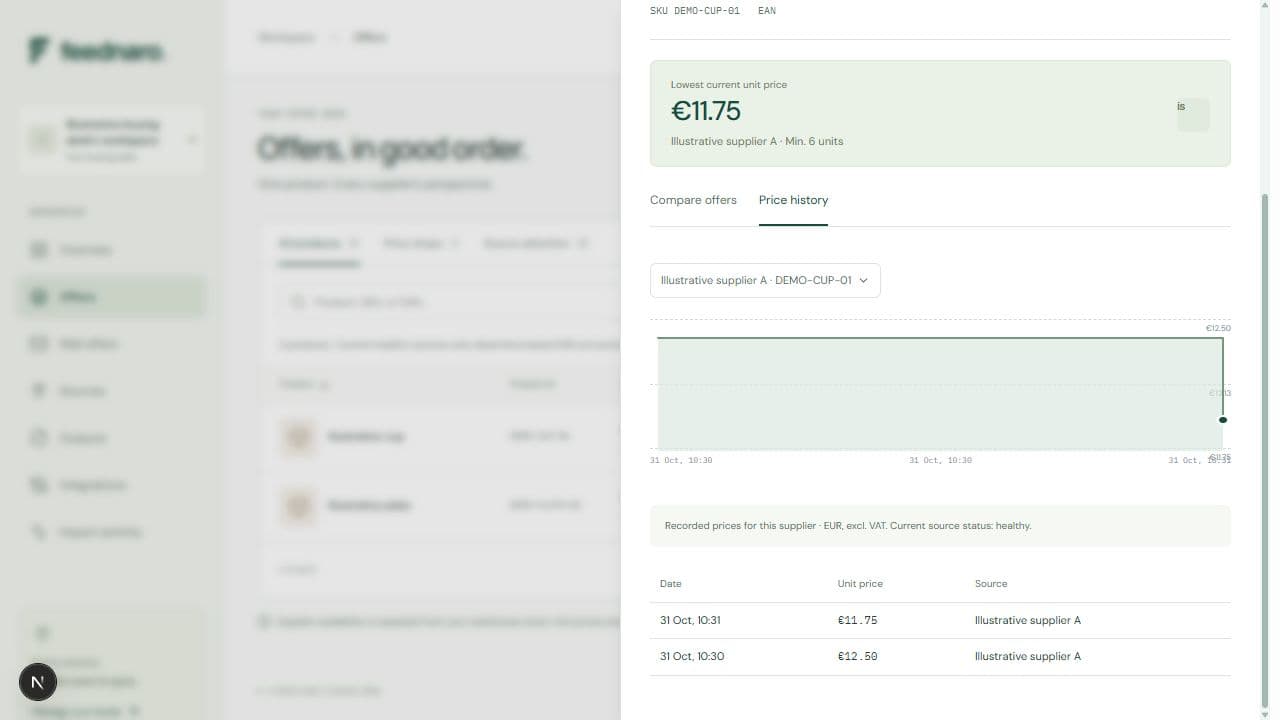Switch to the Compare offers tab
This screenshot has height=720, width=1280.
pos(693,200)
